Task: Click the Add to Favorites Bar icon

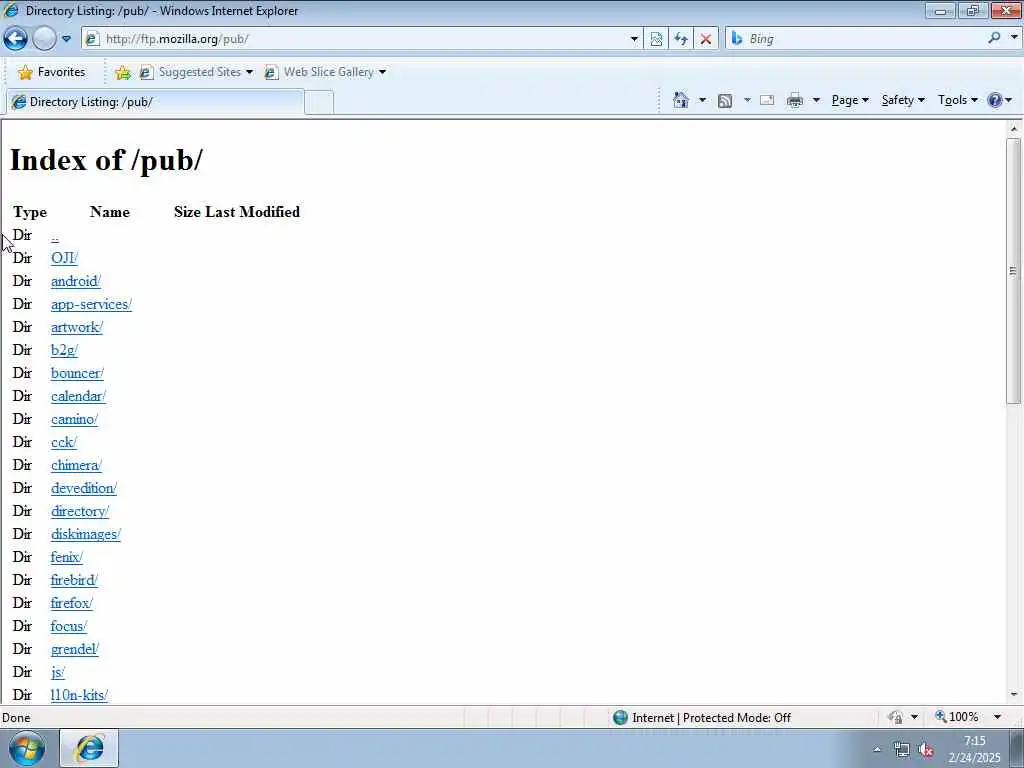Action: (x=122, y=72)
